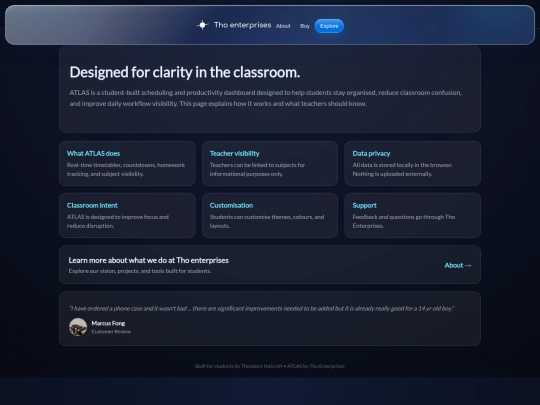Select the 'What ATLAS does' card heading

[x=93, y=154]
